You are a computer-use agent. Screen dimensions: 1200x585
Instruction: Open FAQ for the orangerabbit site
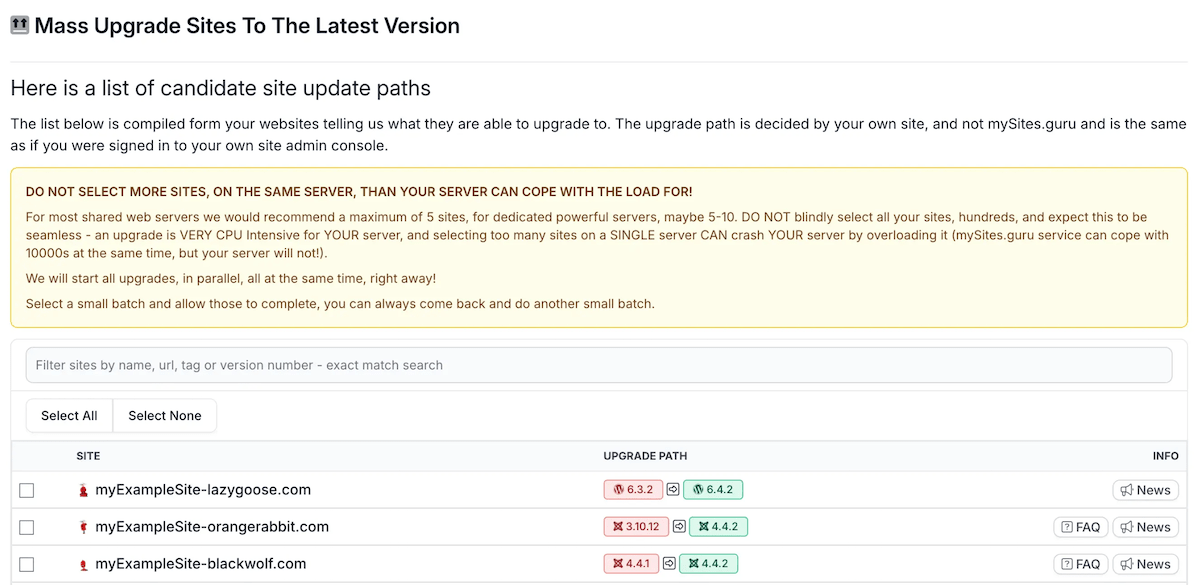click(x=1081, y=527)
